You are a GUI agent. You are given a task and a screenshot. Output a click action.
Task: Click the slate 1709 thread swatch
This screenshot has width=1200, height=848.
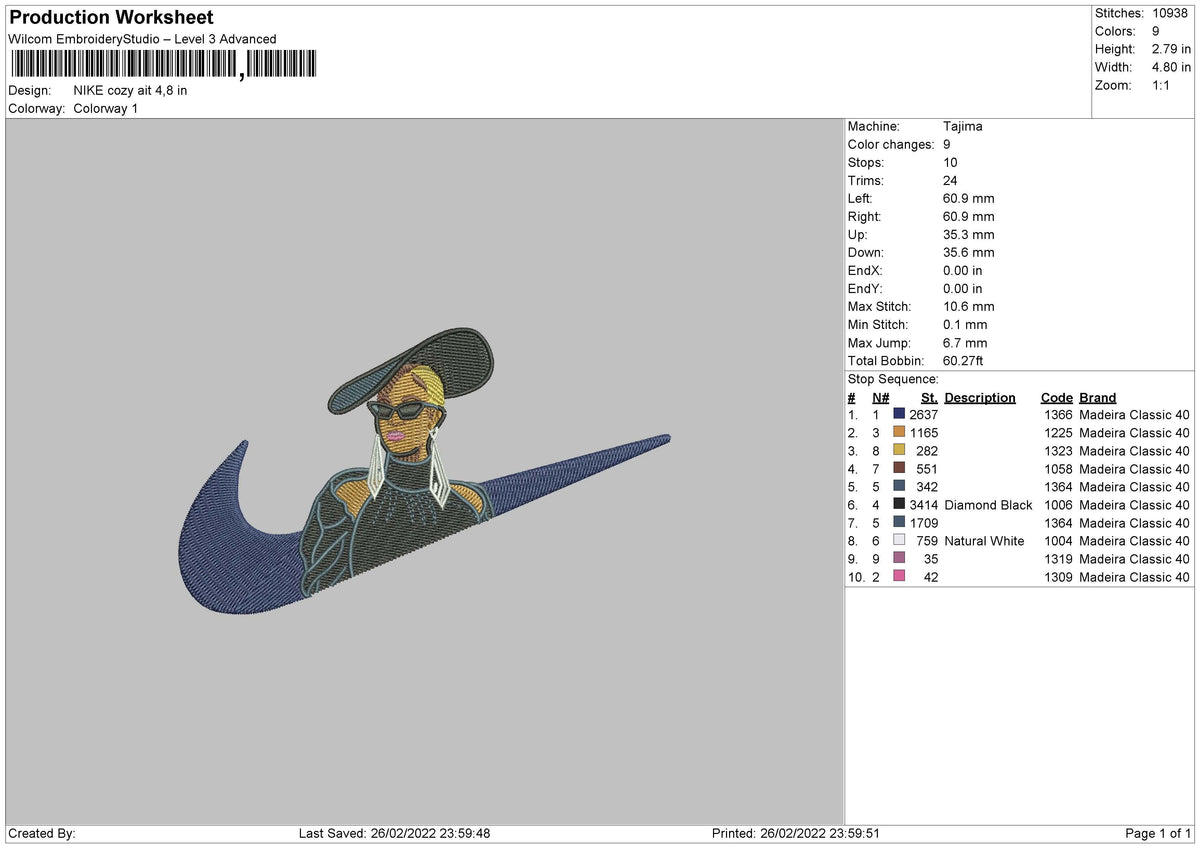point(899,523)
